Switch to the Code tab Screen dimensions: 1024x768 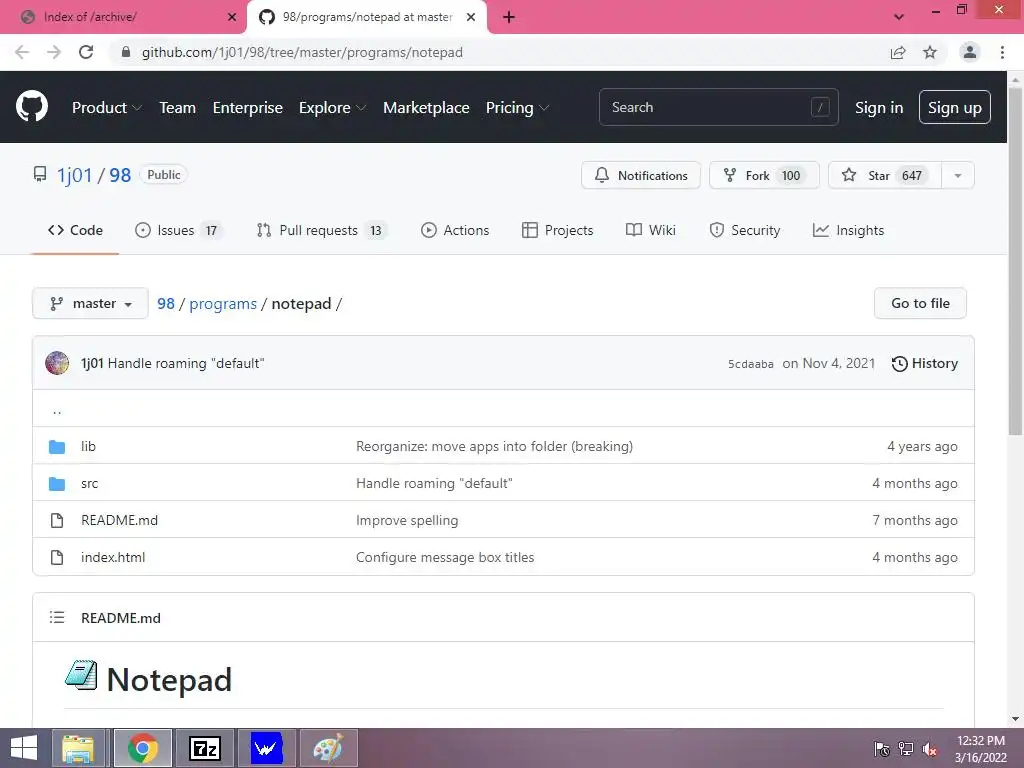(75, 231)
